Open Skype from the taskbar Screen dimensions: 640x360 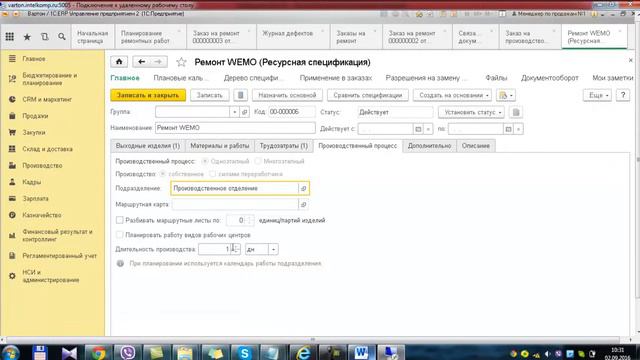tap(244, 353)
